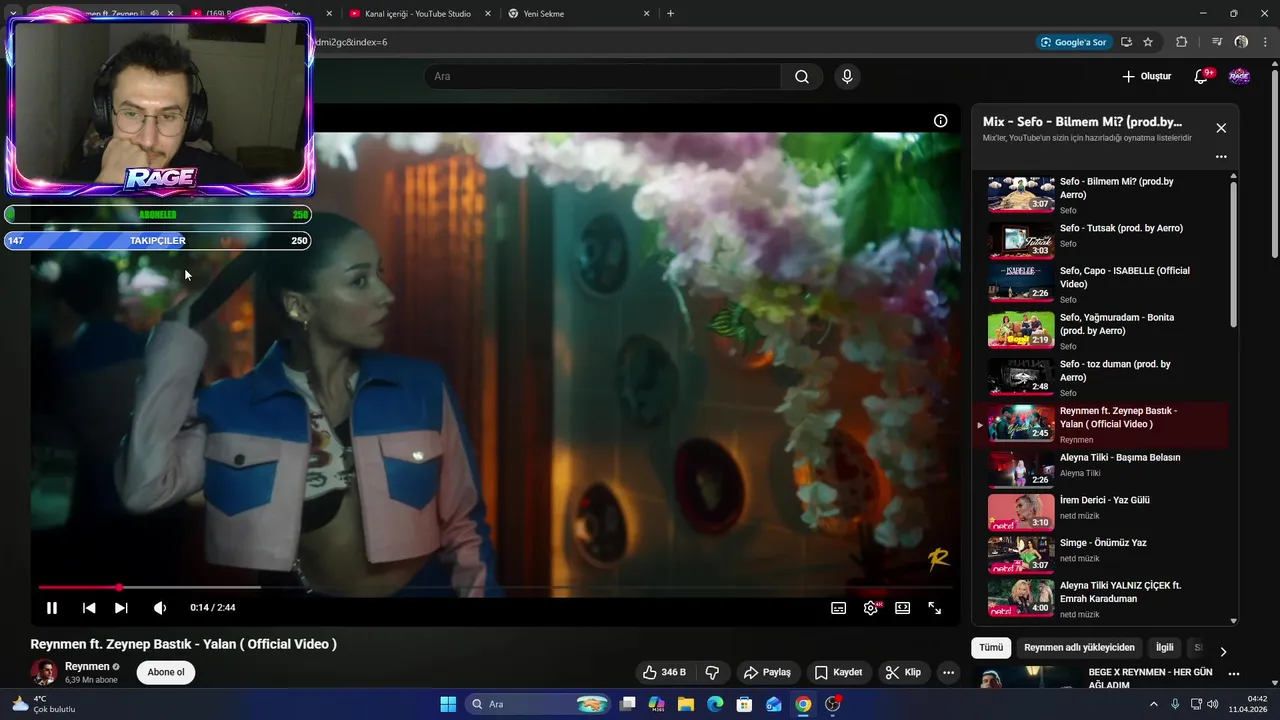
Task: Mute the video volume
Action: 160,608
